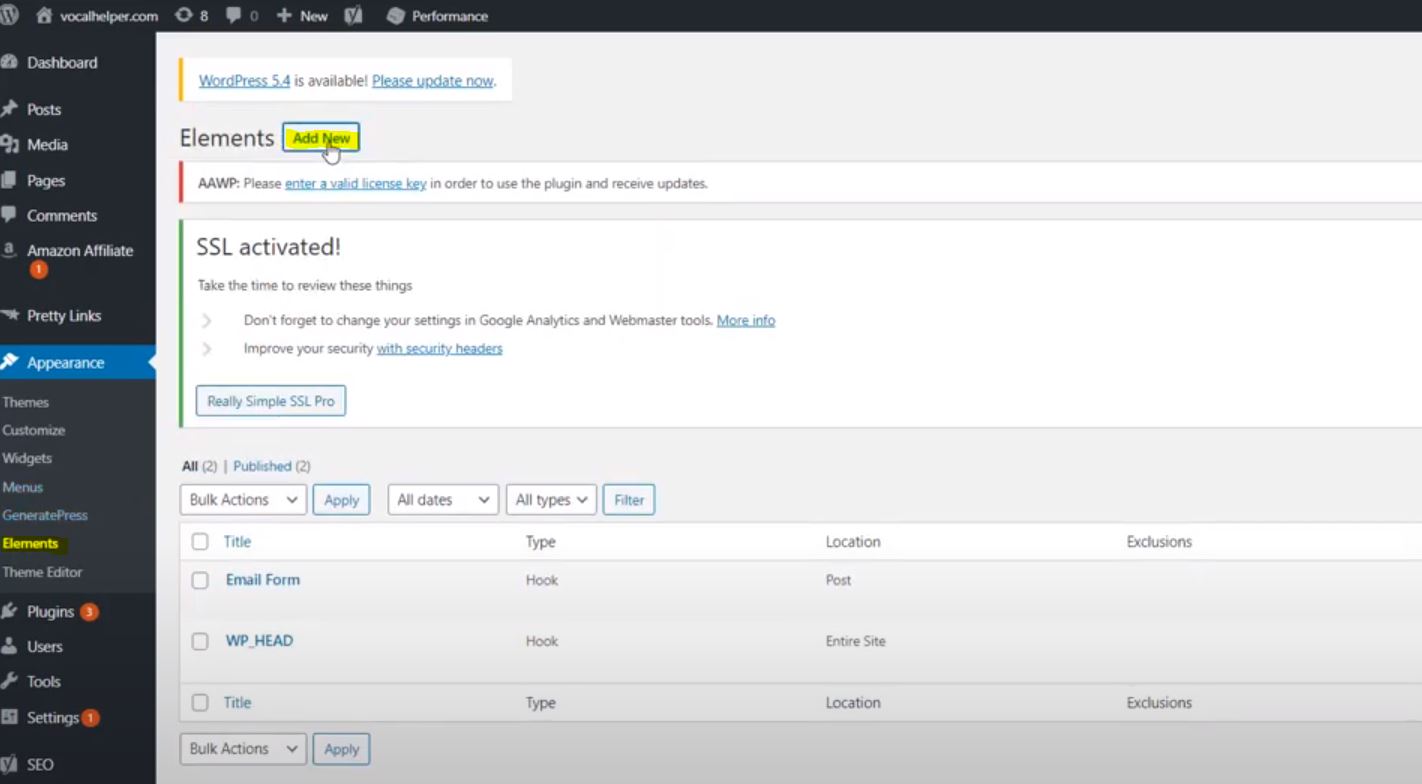Viewport: 1422px width, 784px height.
Task: Open the comments bubble icon in admin bar
Action: [231, 15]
